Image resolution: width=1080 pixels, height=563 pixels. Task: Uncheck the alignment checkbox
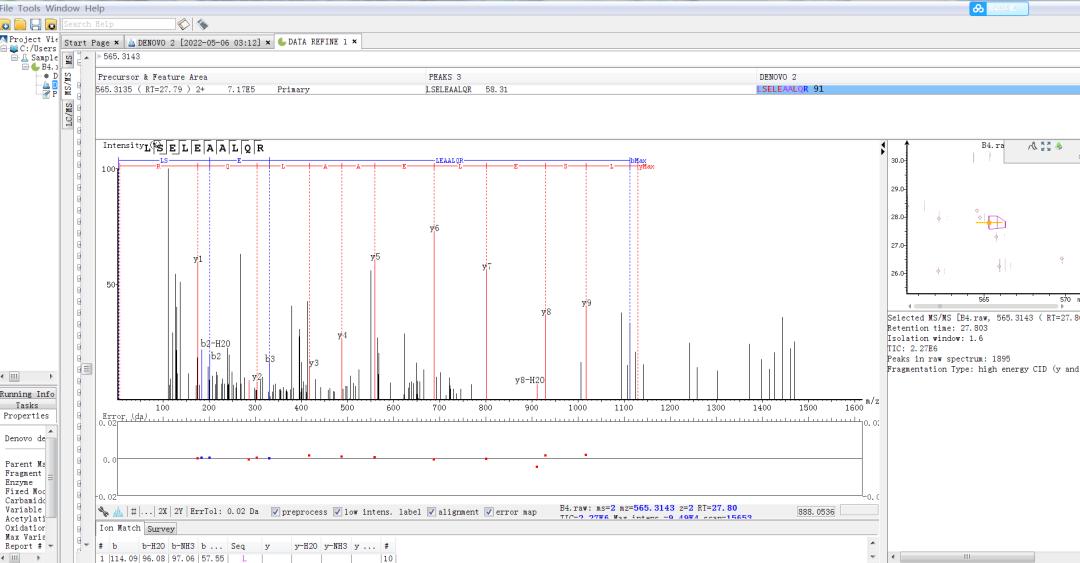[x=431, y=511]
